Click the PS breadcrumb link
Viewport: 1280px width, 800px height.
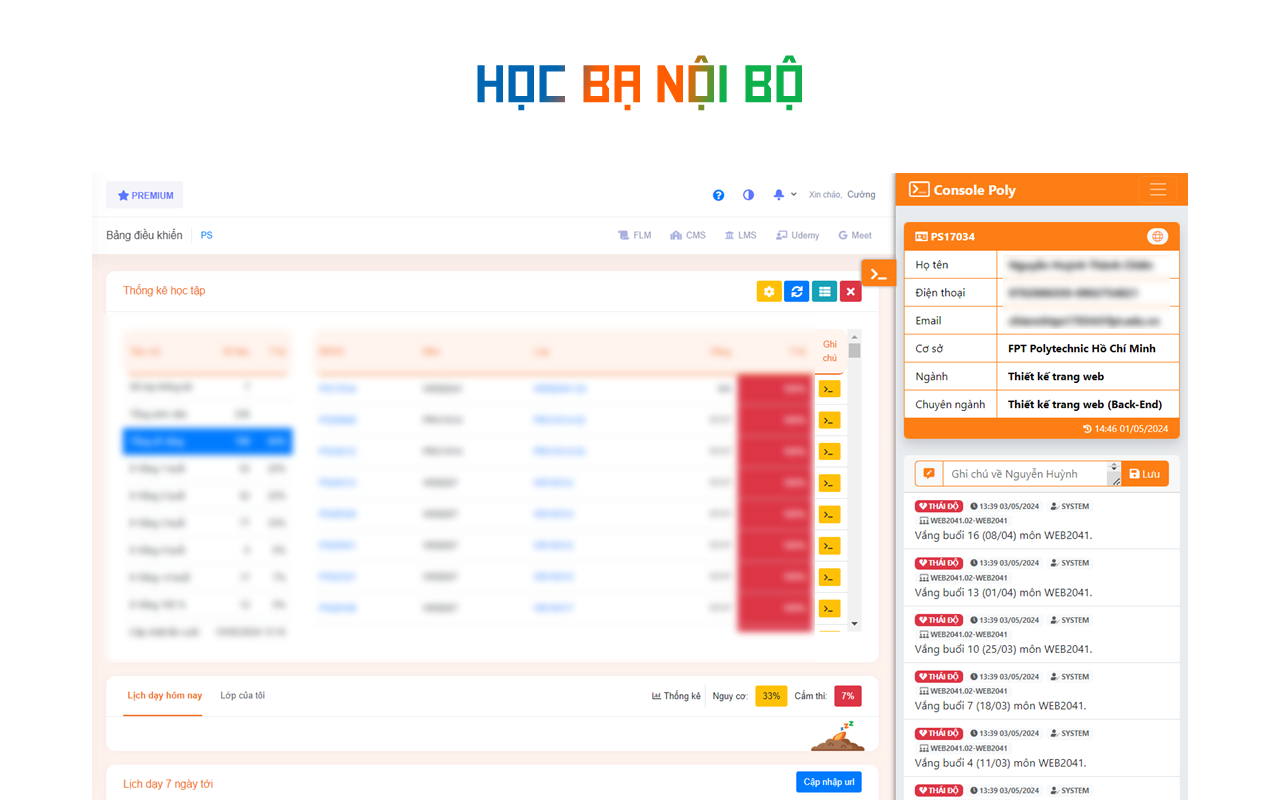tap(206, 235)
